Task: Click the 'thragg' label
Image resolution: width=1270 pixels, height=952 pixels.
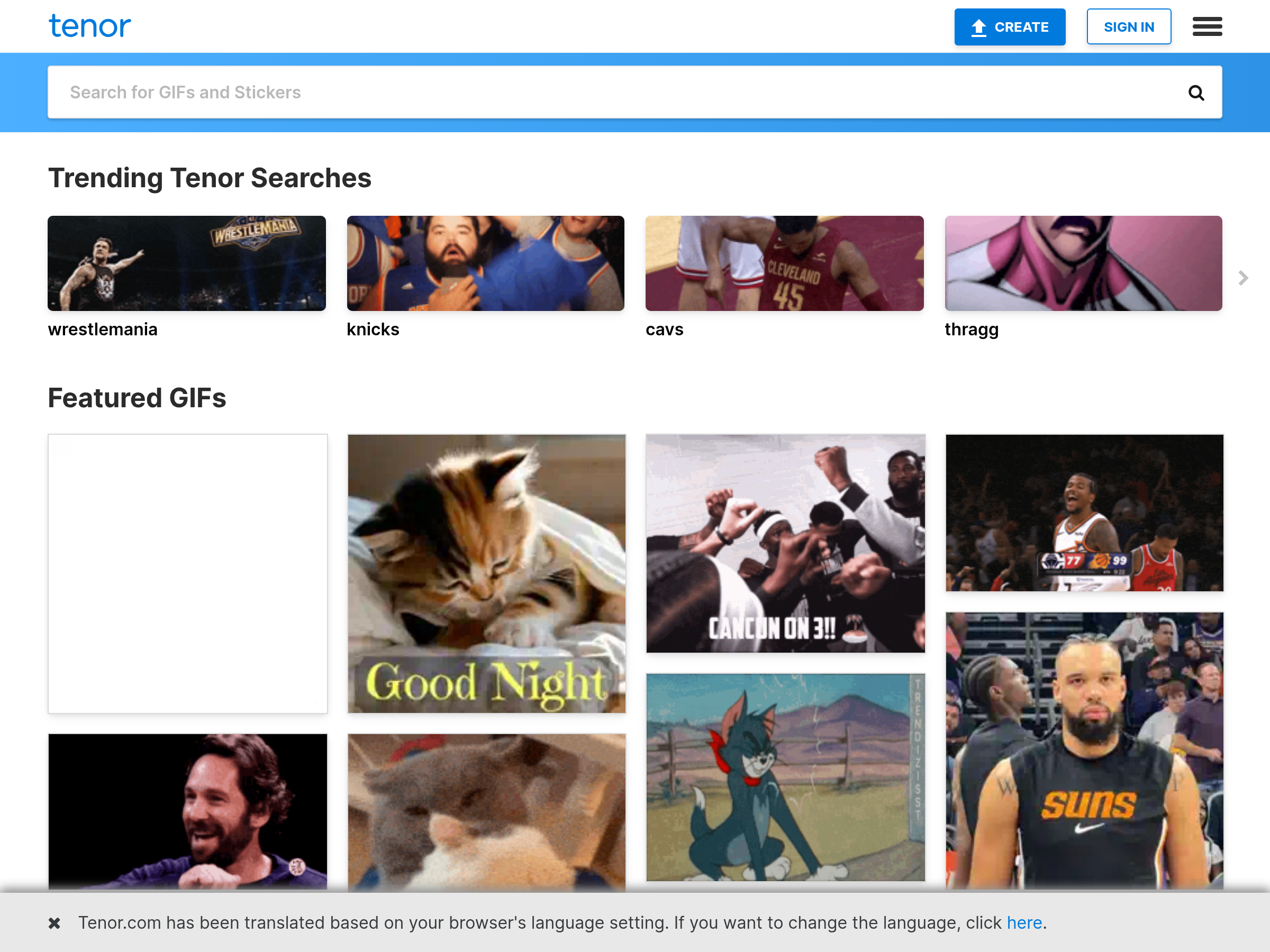Action: click(x=972, y=329)
